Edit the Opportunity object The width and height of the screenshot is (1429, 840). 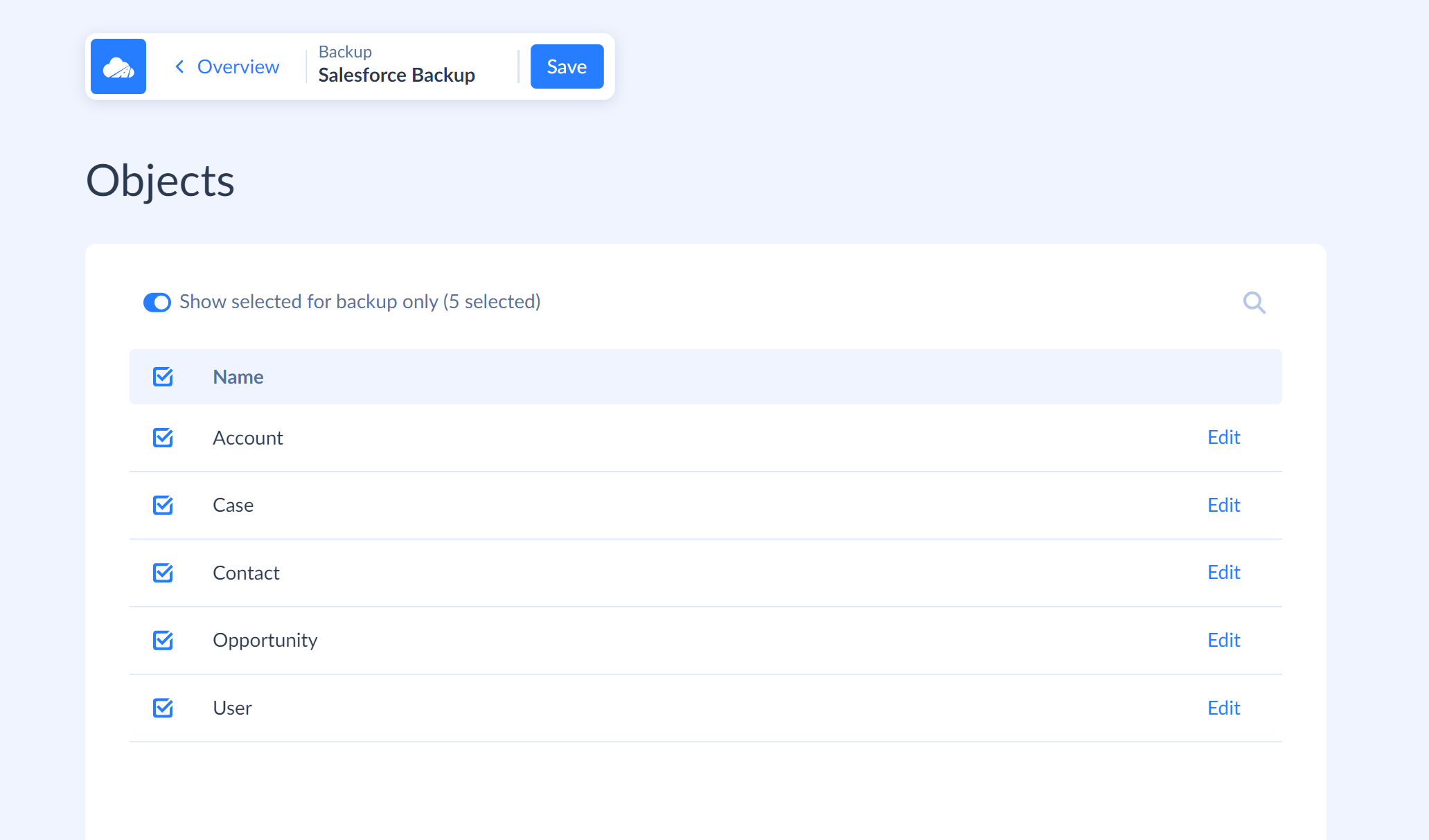(x=1223, y=640)
